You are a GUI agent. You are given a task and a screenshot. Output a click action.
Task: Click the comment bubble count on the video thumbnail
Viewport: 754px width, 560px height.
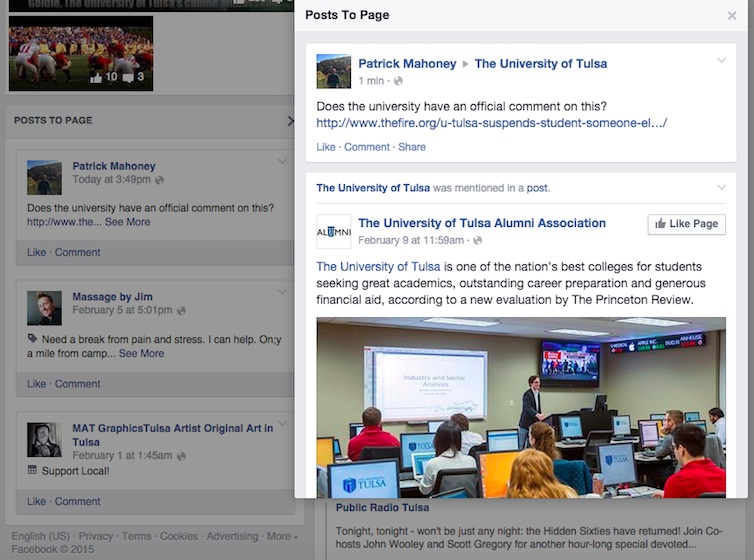tap(134, 77)
